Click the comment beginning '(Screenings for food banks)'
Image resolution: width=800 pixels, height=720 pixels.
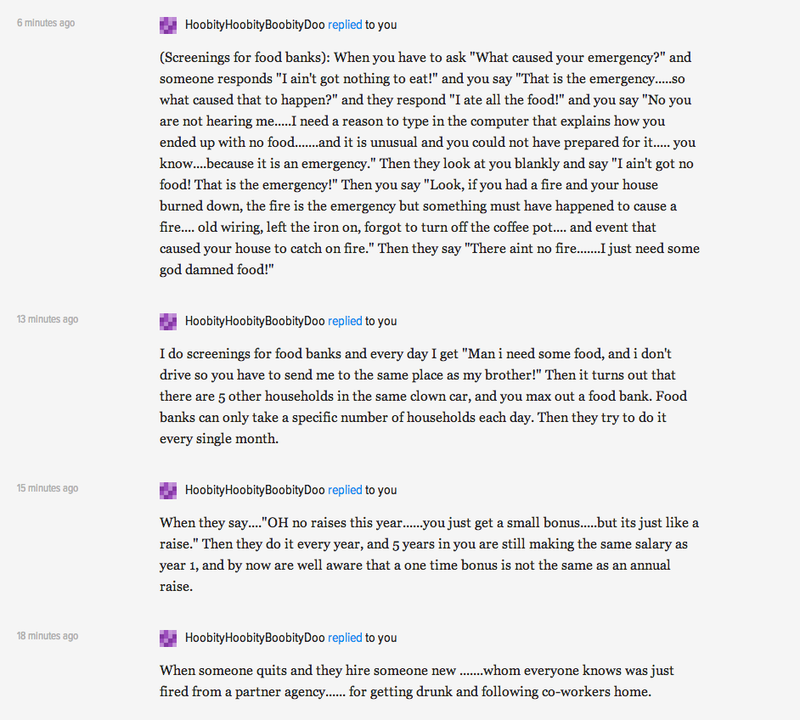pos(429,164)
